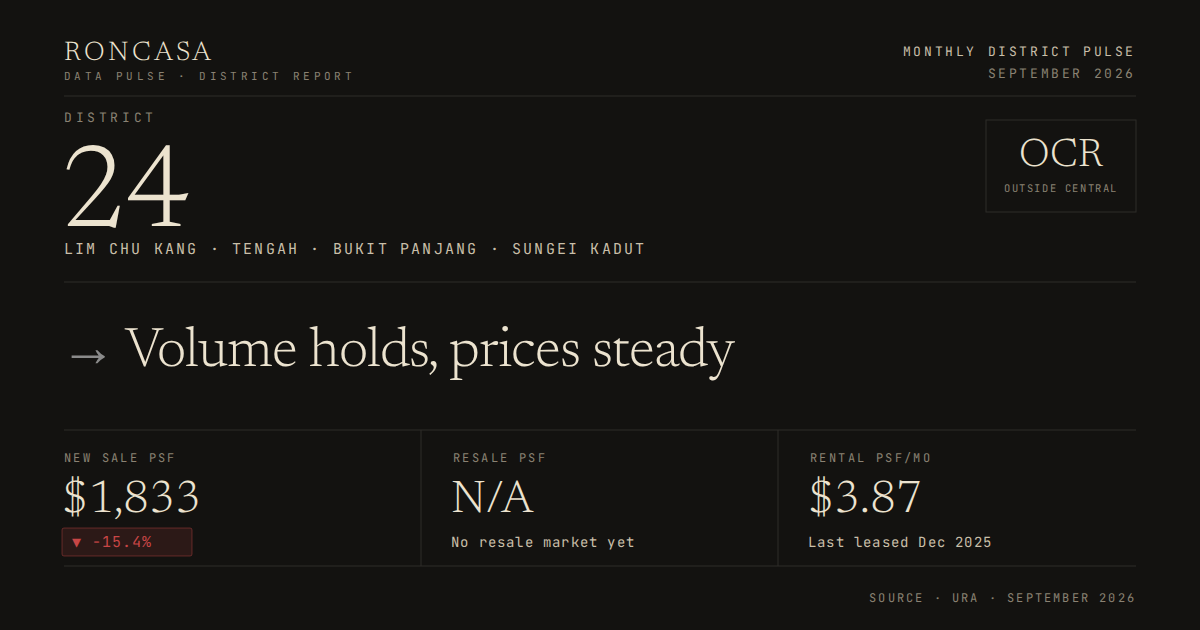The image size is (1200, 630).
Task: Open the OCR Outside Central badge
Action: [x=1061, y=166]
